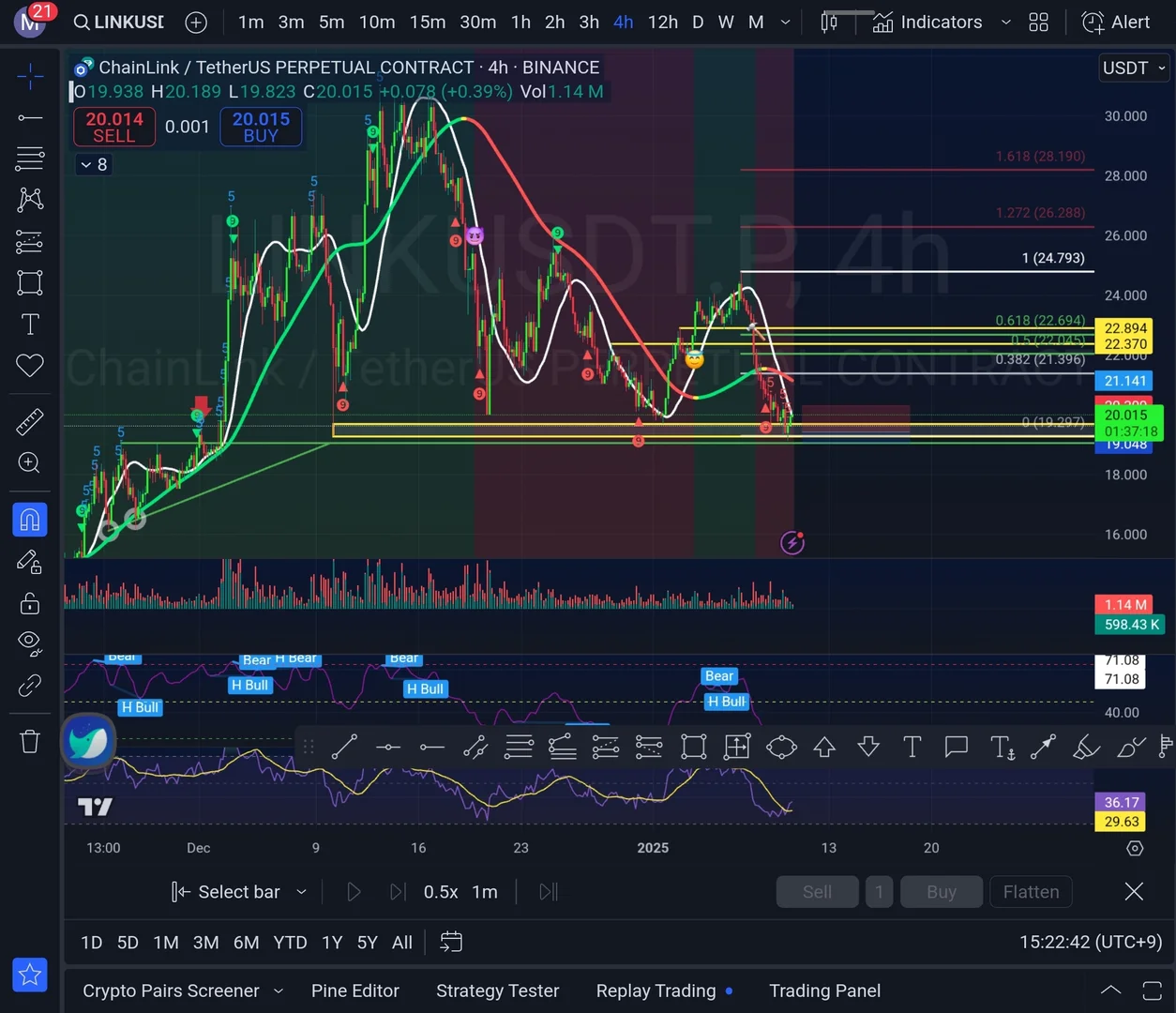
Task: Expand the timeframe intervals dropdown arrow
Action: coord(785,23)
